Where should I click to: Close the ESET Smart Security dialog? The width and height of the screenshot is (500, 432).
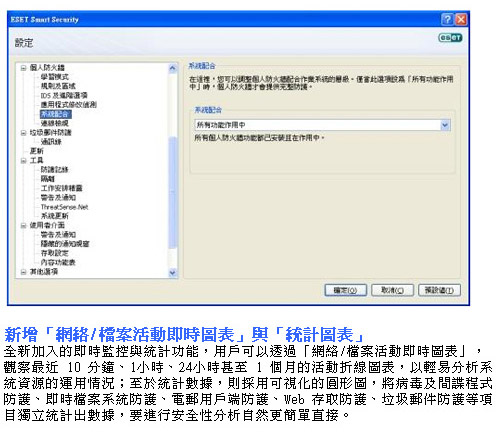click(x=461, y=19)
